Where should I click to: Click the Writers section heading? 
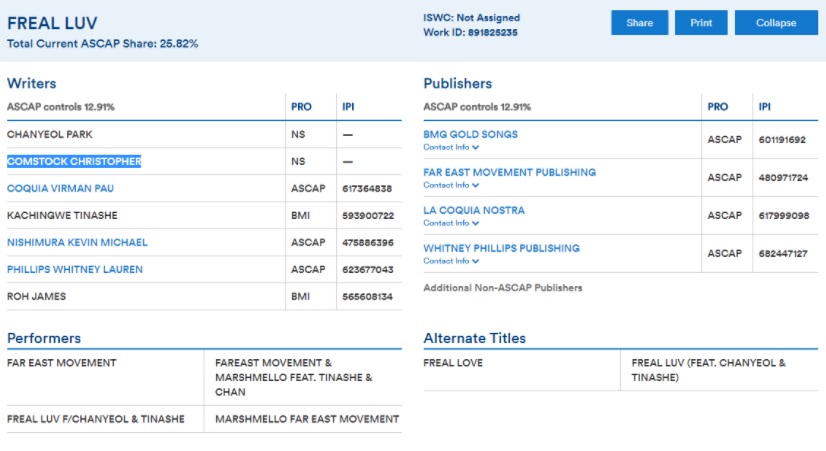[32, 83]
